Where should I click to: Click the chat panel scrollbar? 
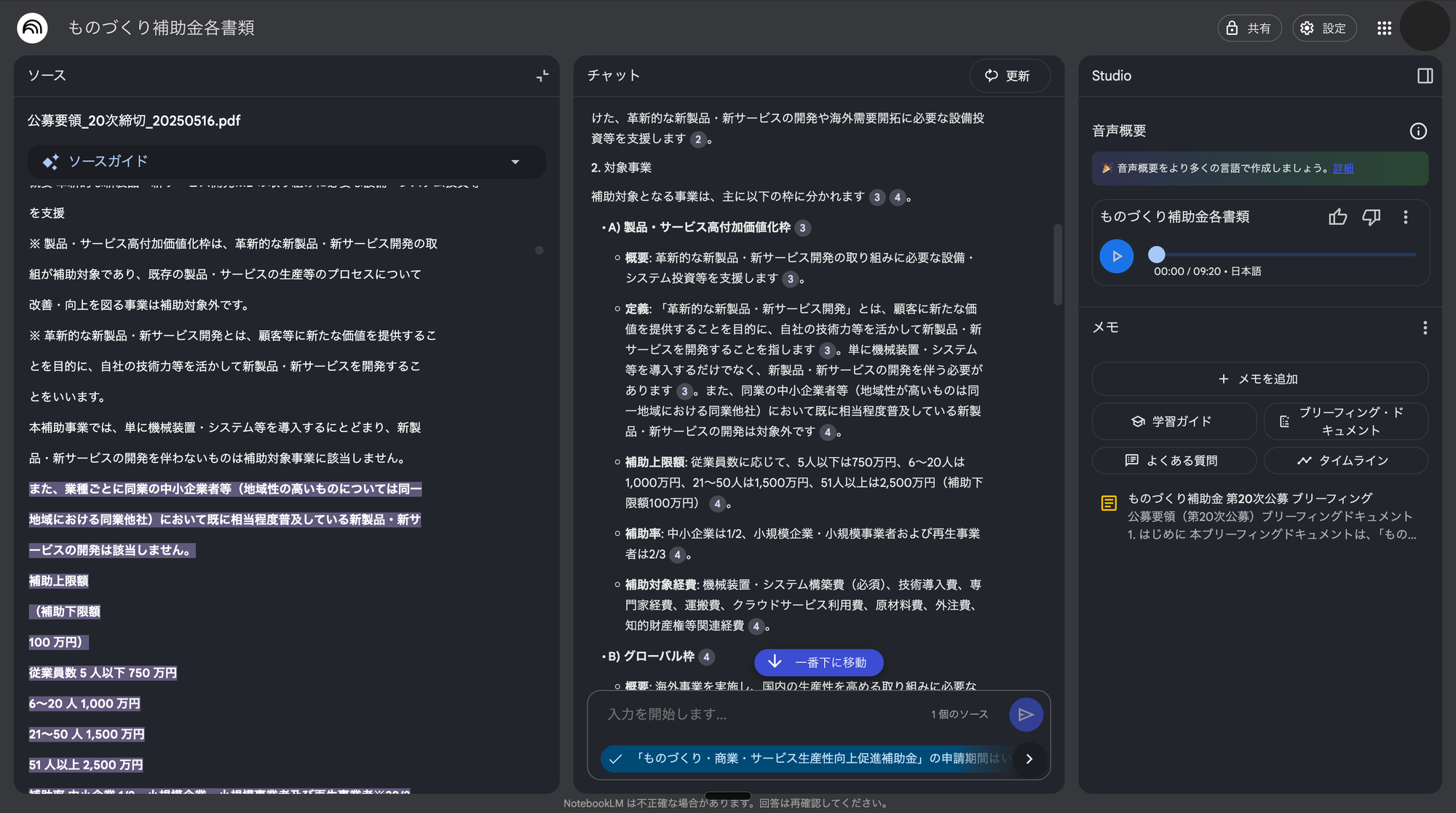pos(1057,265)
